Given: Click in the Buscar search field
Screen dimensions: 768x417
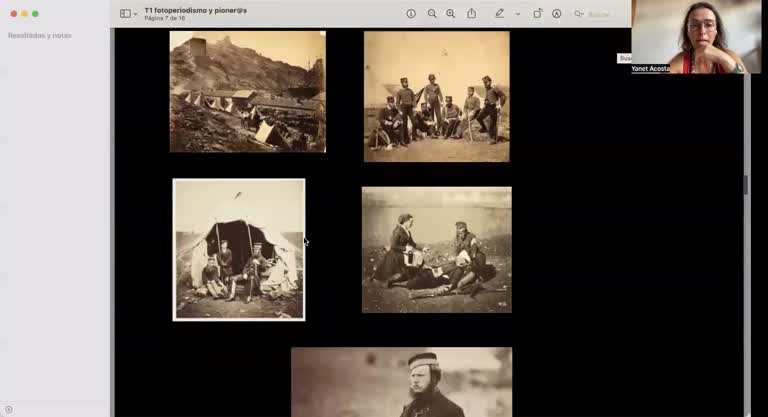Looking at the screenshot, I should [x=602, y=14].
